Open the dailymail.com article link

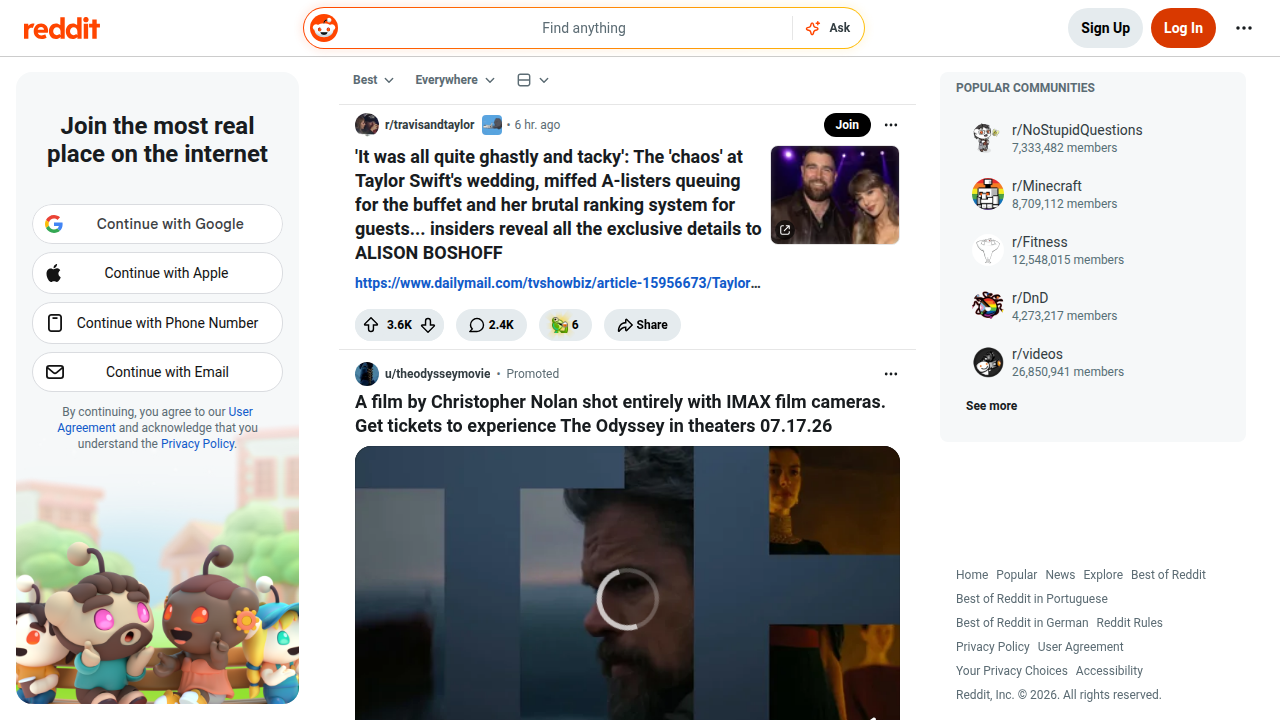pyautogui.click(x=558, y=283)
